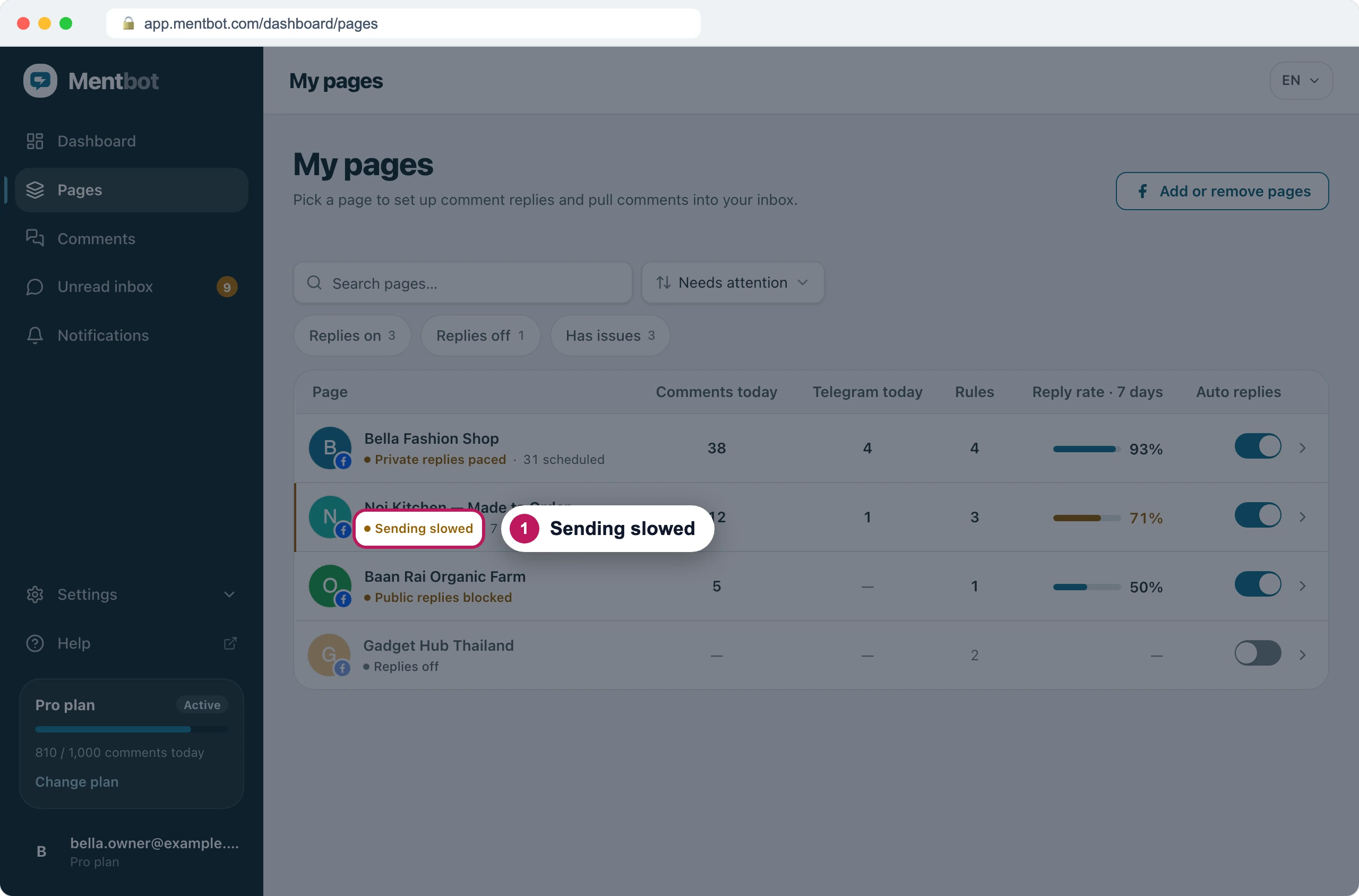Screen dimensions: 1359x896
Task: Click the unread badge showing 9
Action: (227, 287)
